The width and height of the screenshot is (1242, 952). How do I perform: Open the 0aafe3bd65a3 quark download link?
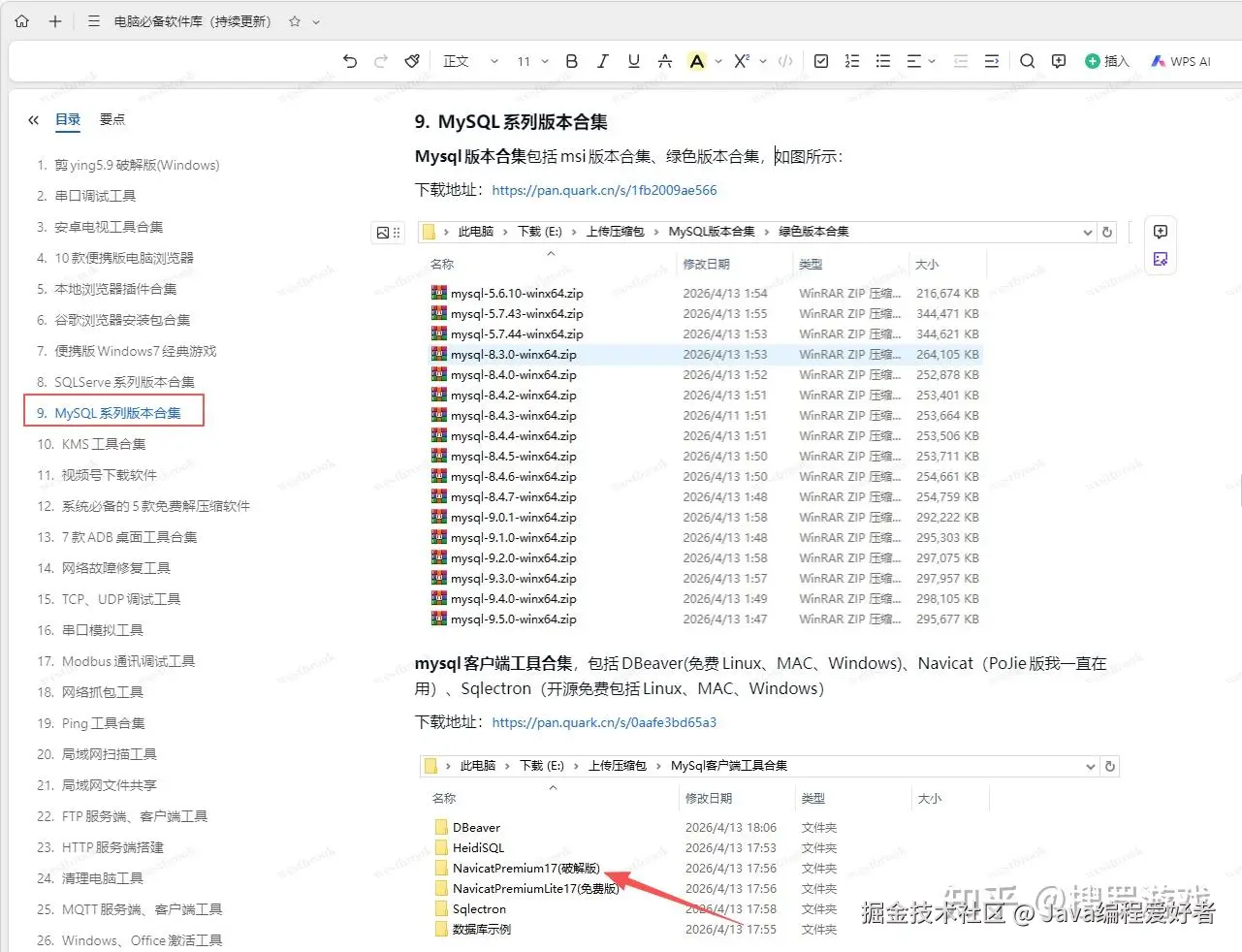604,722
